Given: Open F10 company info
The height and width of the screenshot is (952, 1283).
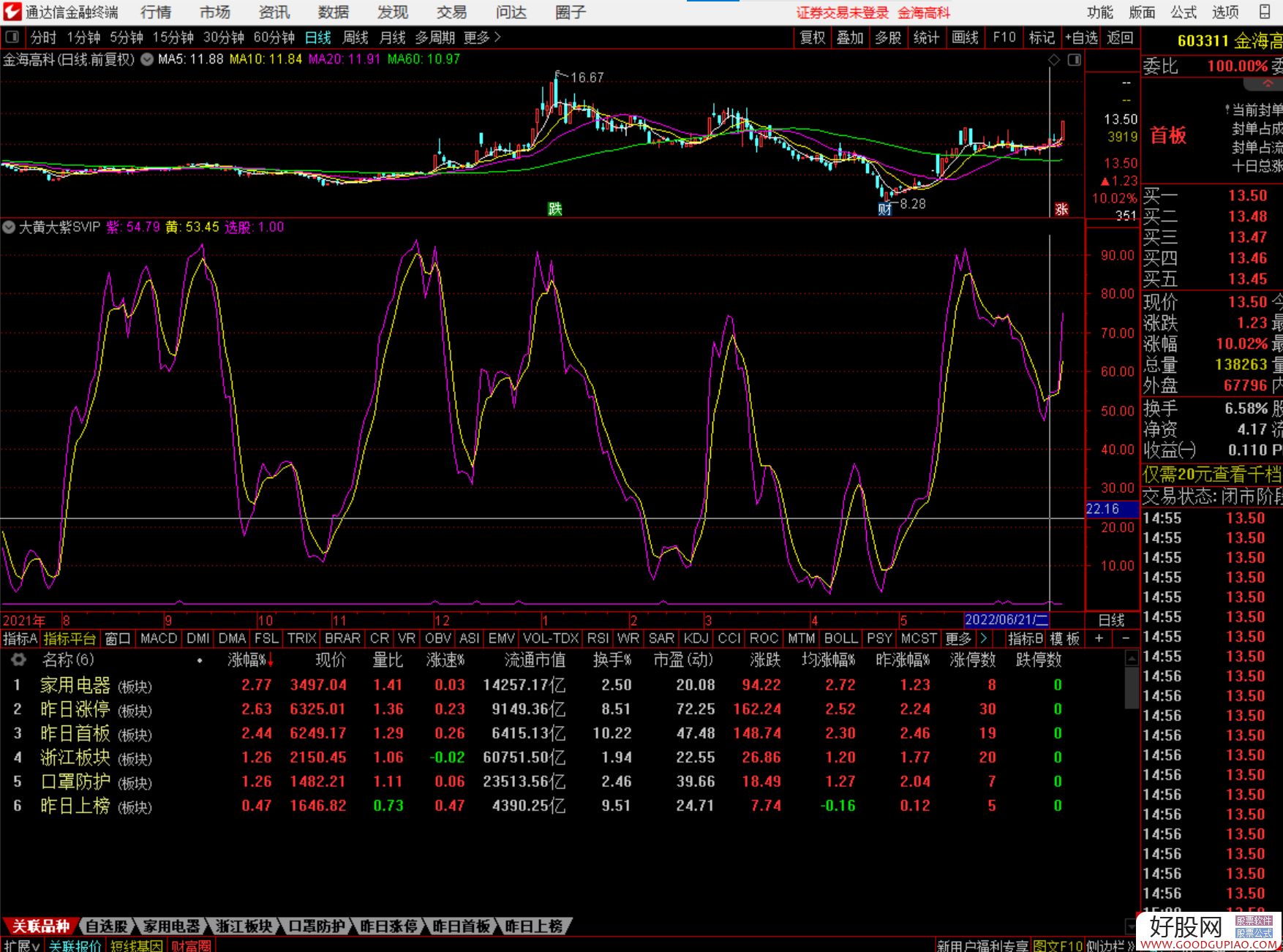Looking at the screenshot, I should pos(1004,37).
